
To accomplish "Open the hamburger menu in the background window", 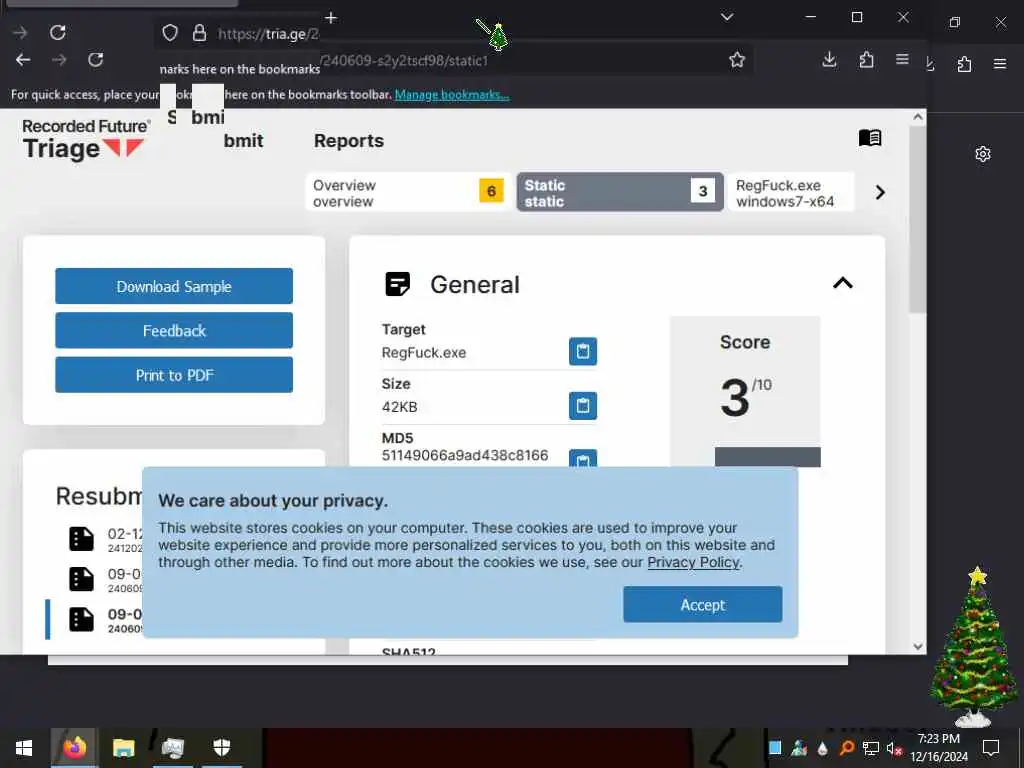I will coord(1000,64).
